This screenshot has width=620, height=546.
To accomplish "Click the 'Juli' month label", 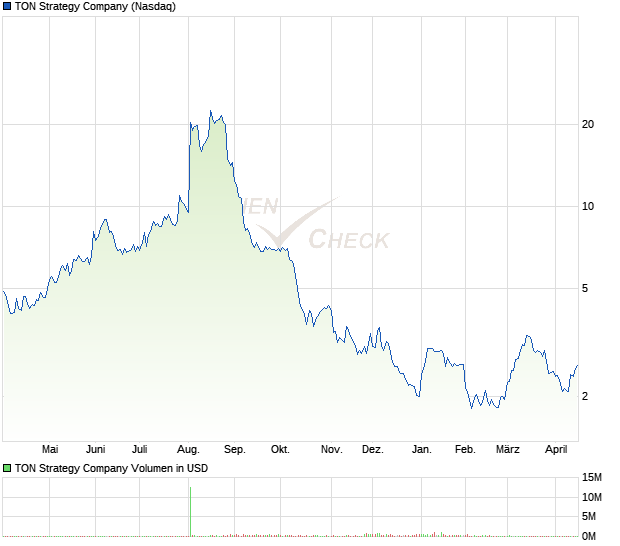I will pos(140,449).
